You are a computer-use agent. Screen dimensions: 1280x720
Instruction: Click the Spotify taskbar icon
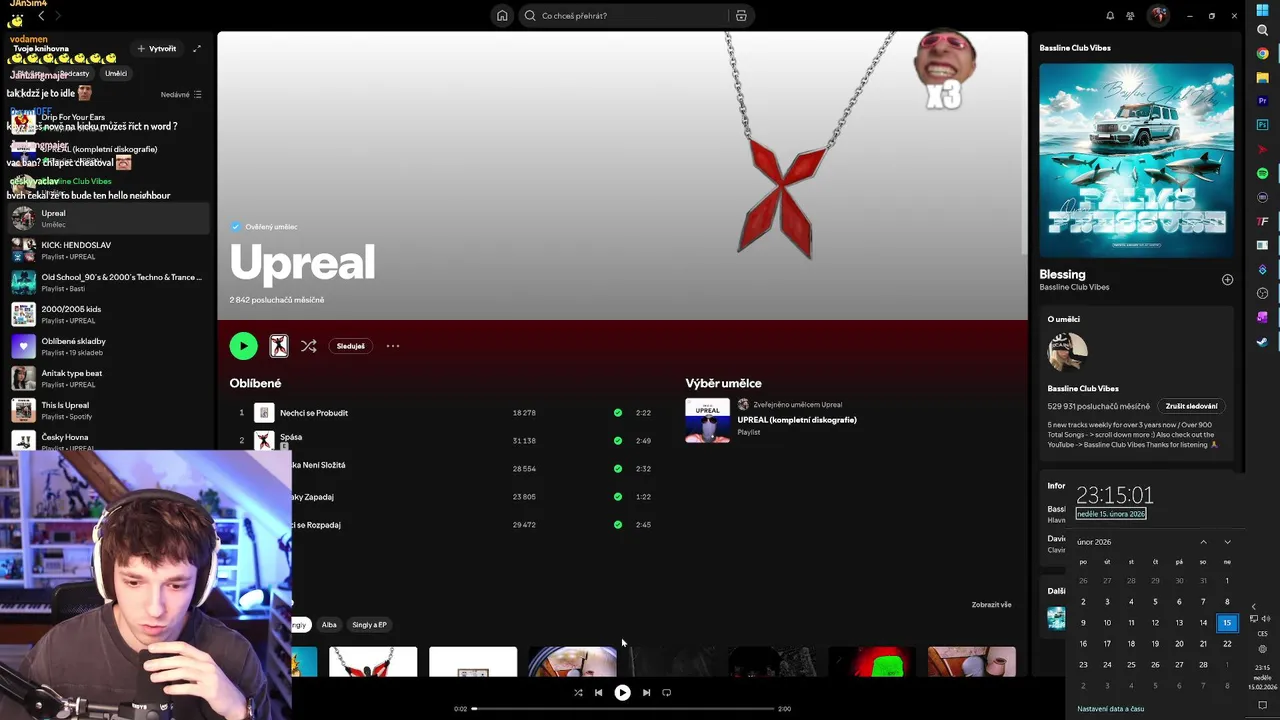pyautogui.click(x=1262, y=174)
